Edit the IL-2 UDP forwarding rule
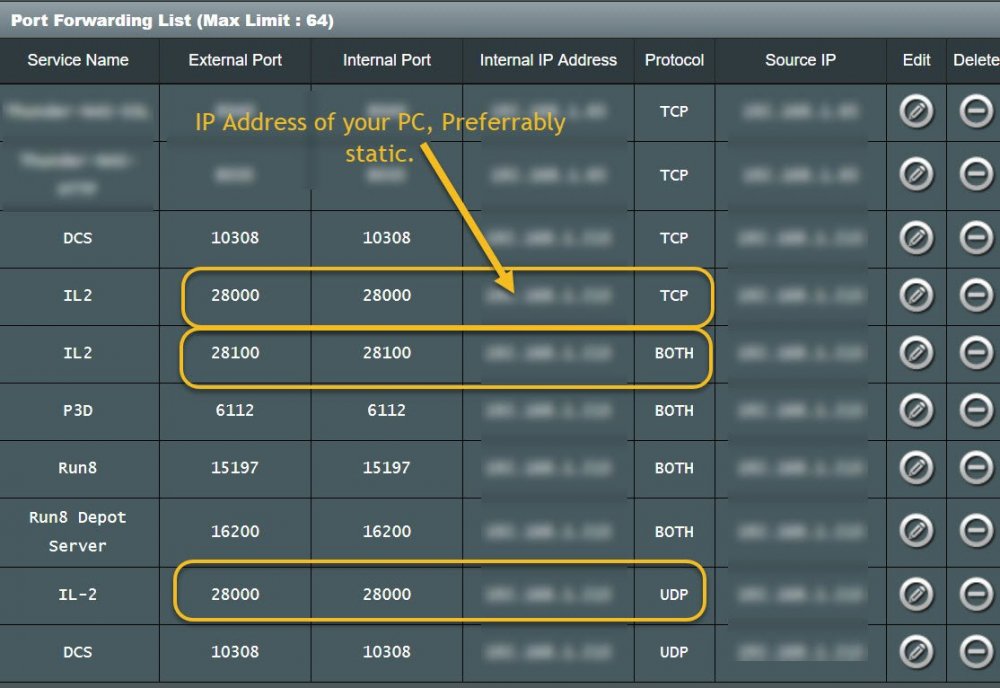This screenshot has height=688, width=1000. (916, 594)
